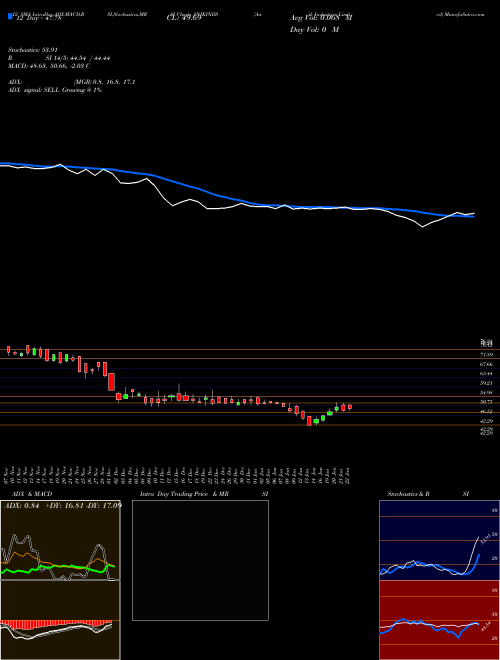Click the red-background RSI chart
The width and height of the screenshot is (500, 660).
click(439, 620)
